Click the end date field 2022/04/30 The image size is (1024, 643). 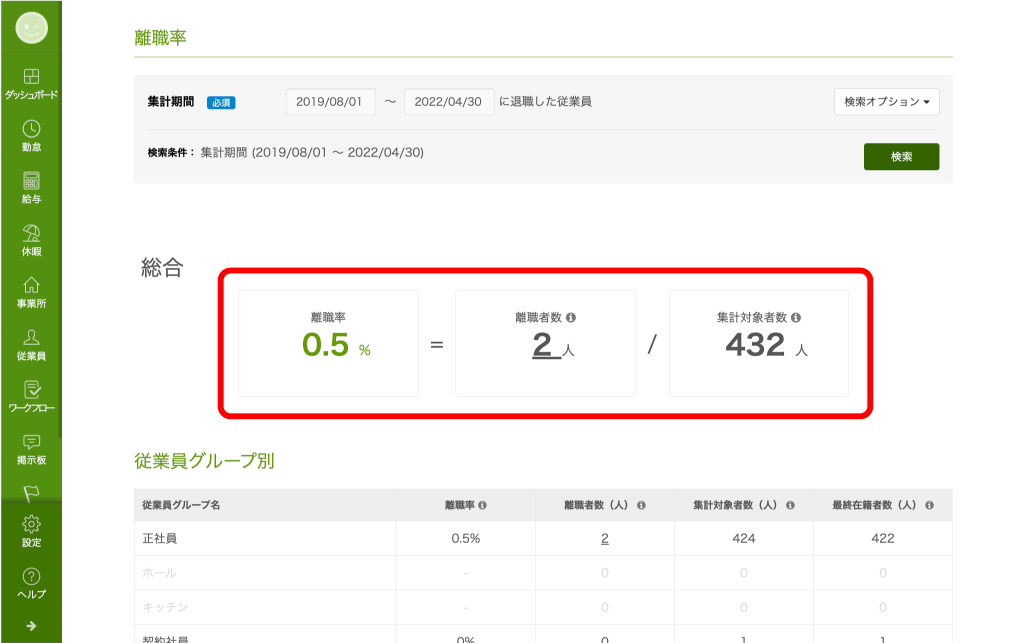pos(449,102)
